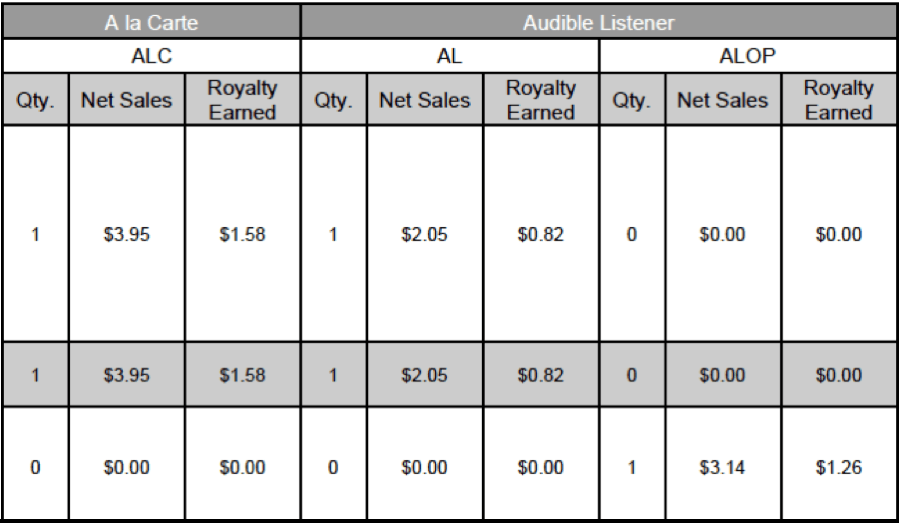Image resolution: width=900 pixels, height=523 pixels.
Task: Click Net Sales column header under ALOP
Action: pyautogui.click(x=722, y=100)
